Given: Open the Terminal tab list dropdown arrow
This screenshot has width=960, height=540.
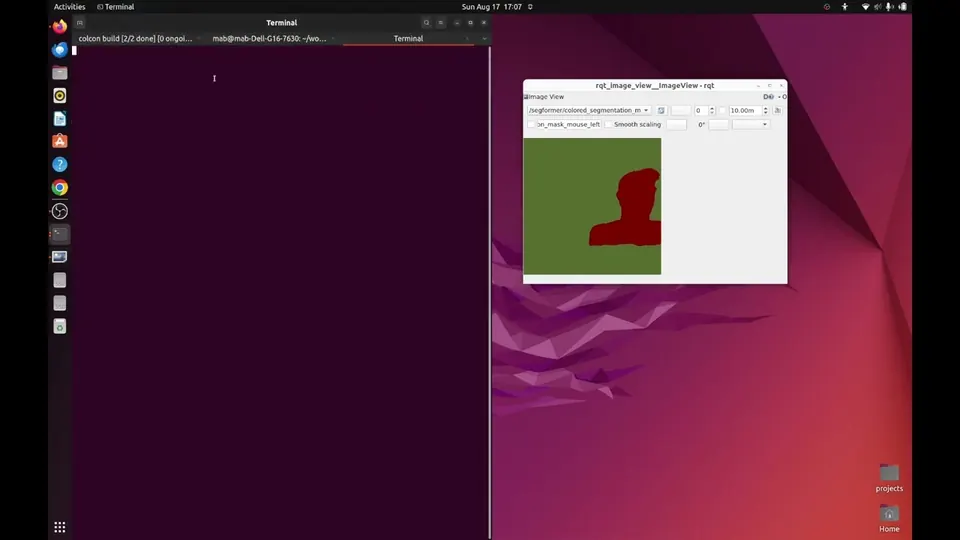Looking at the screenshot, I should pos(484,39).
